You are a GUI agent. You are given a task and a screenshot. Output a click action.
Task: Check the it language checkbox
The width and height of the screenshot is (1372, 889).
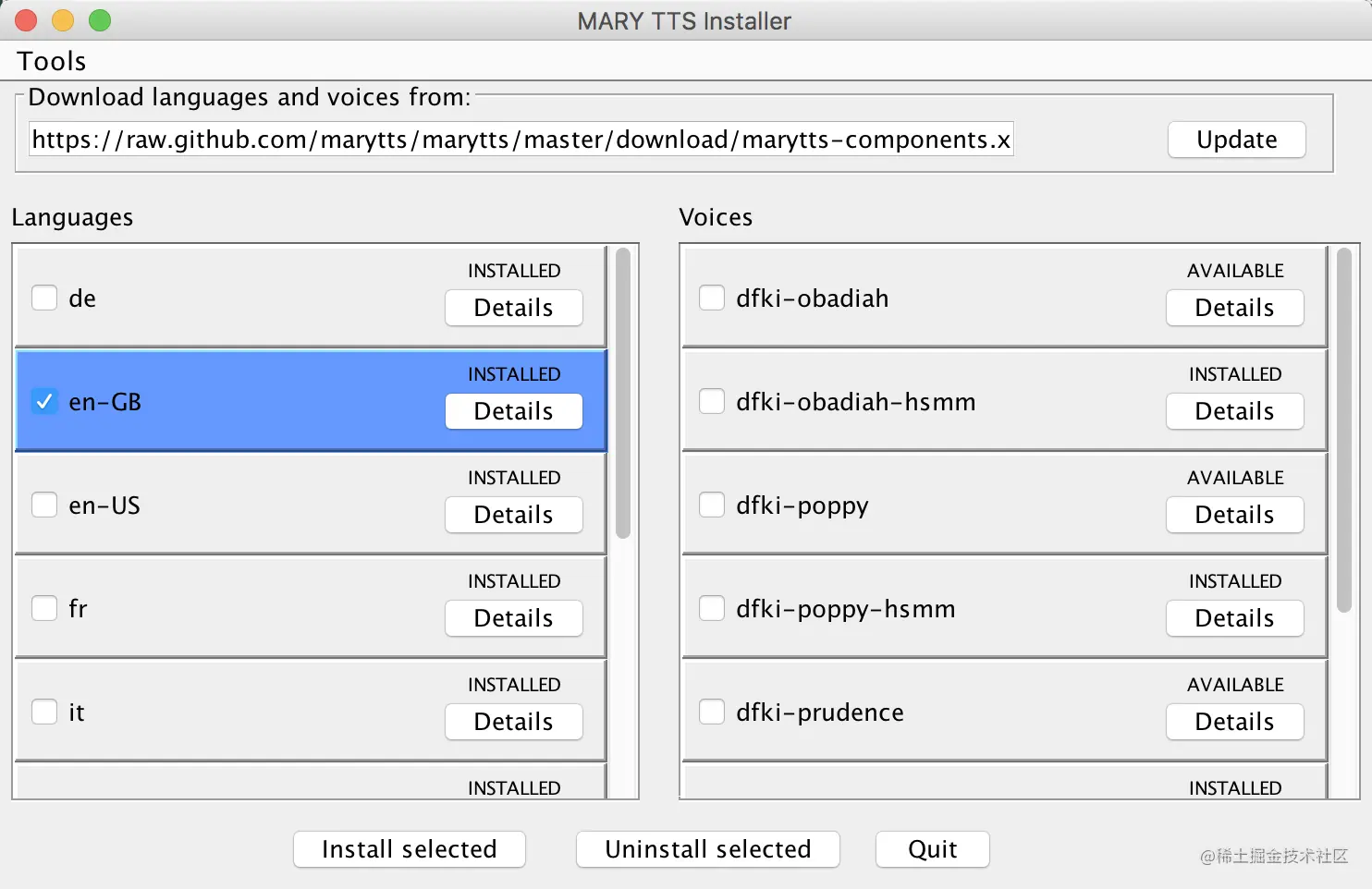click(x=44, y=712)
